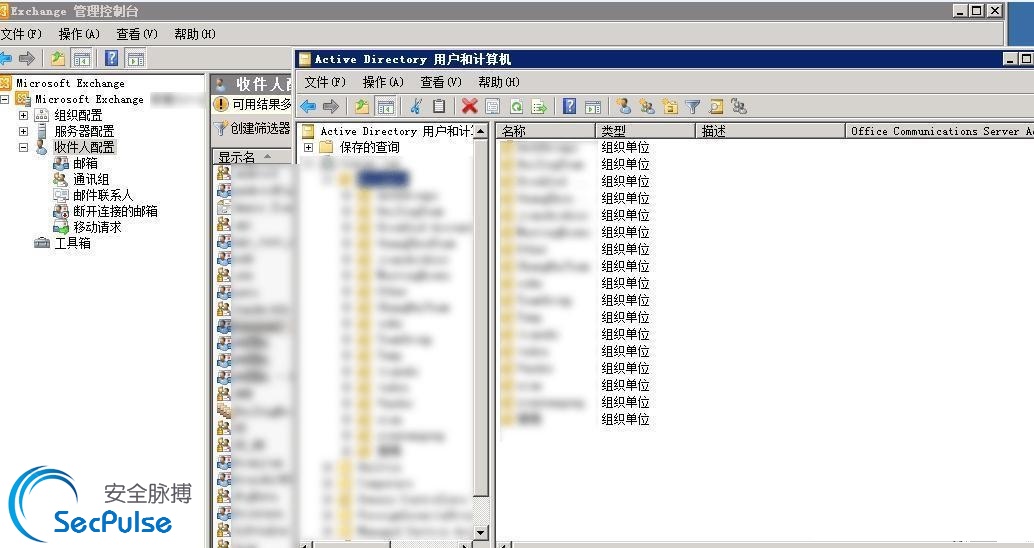Viewport: 1034px width, 548px height.
Task: Open 查看(V) menu in Active Directory window
Action: click(x=441, y=82)
